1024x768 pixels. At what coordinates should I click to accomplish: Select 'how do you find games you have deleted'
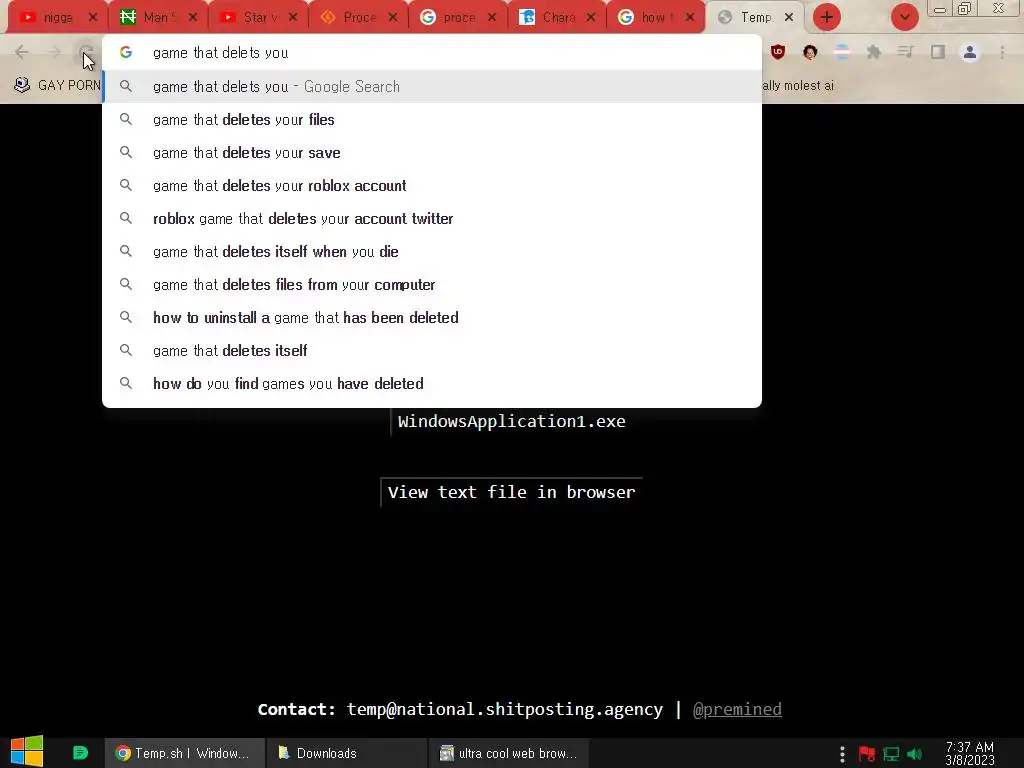[x=432, y=383]
